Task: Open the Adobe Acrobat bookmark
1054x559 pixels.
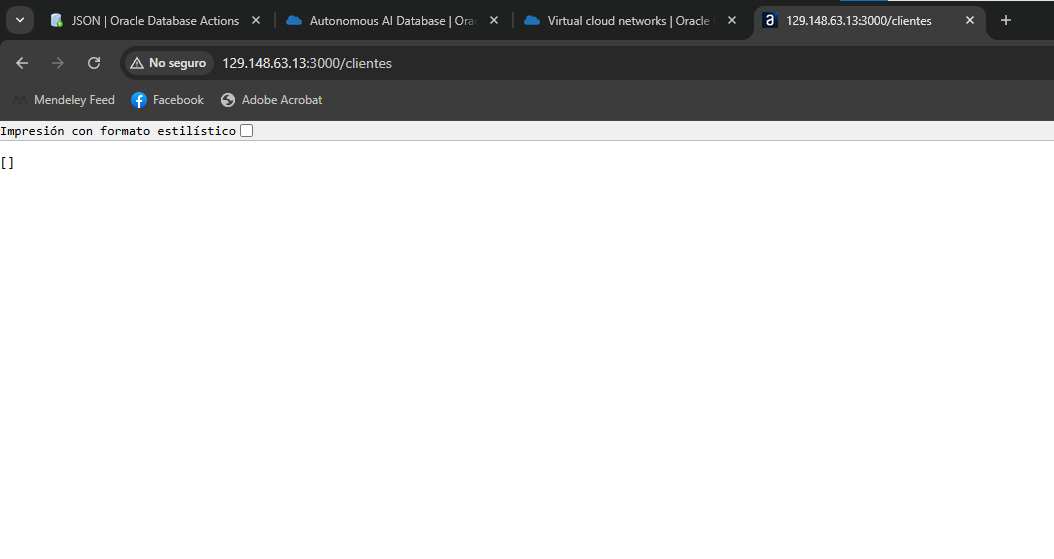Action: (x=272, y=100)
